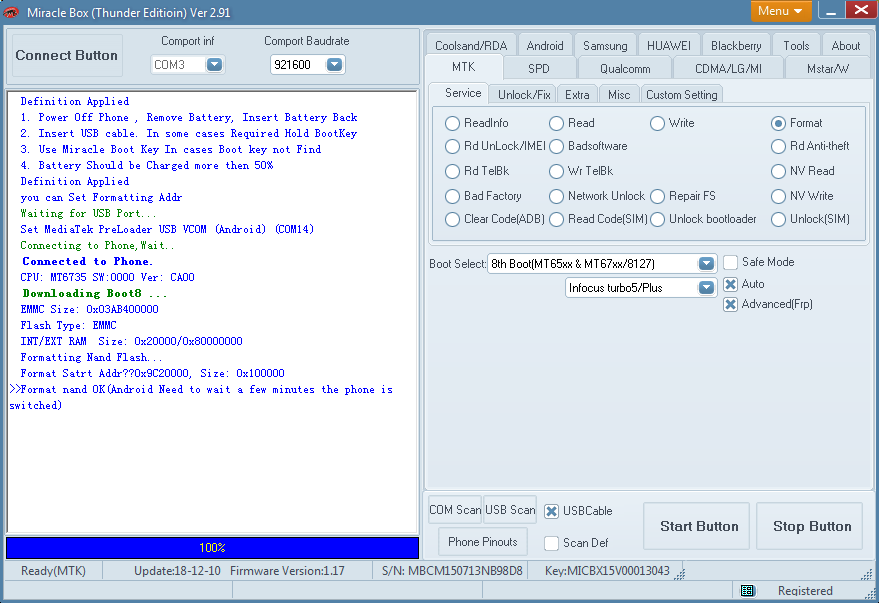Viewport: 879px width, 603px height.
Task: Open the Misc sub-tab
Action: click(619, 95)
